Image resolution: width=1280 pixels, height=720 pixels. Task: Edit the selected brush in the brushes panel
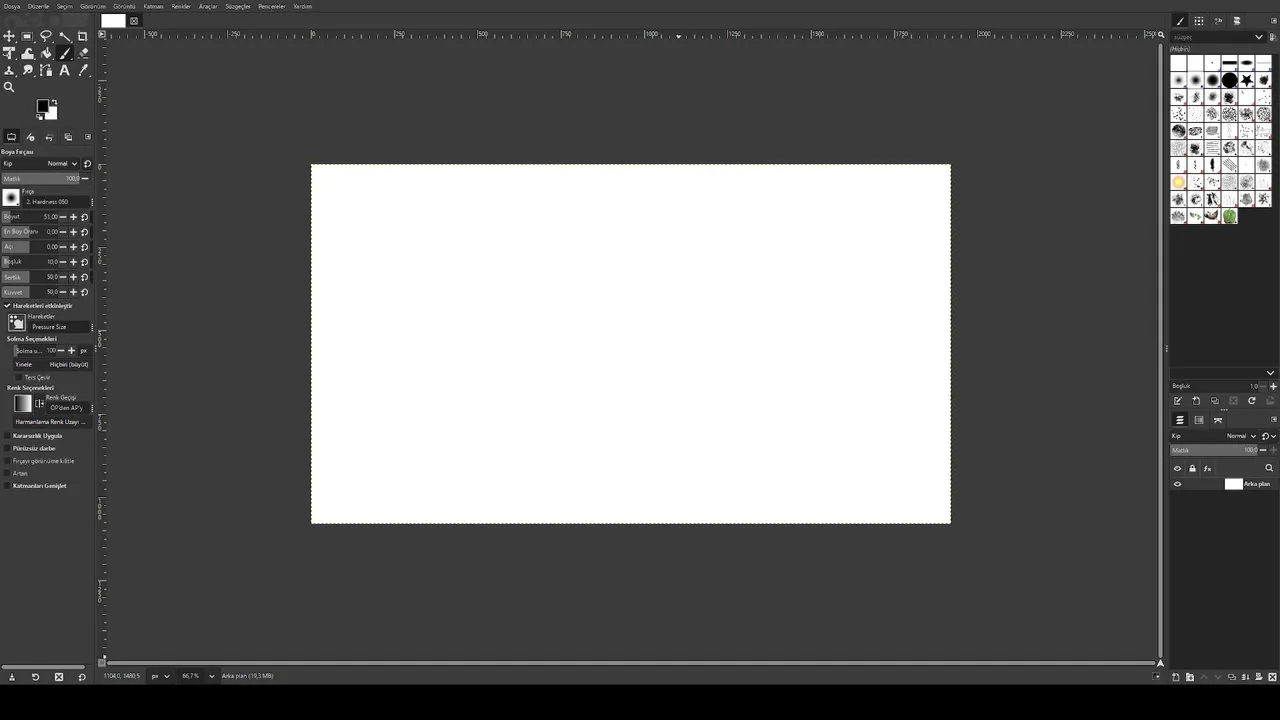(1178, 401)
